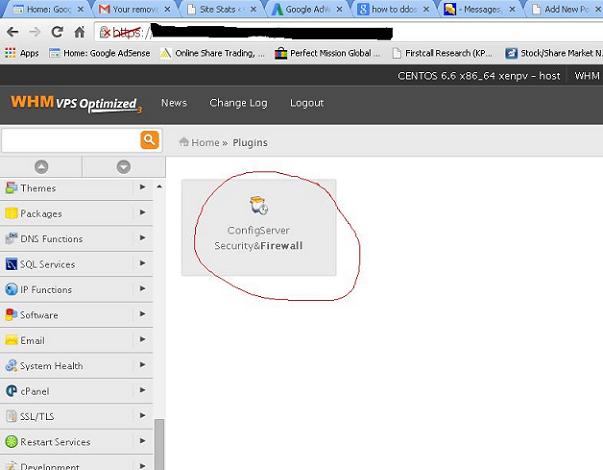Click the cPanel logo icon
The height and width of the screenshot is (470, 603).
pos(11,391)
